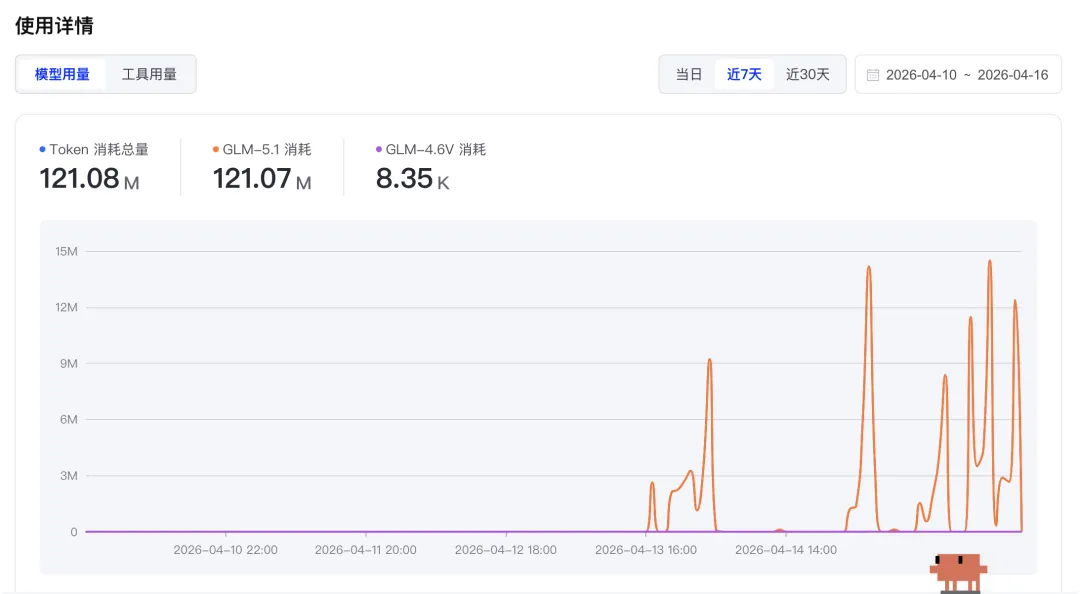Open the end date 2026-04-16 picker

1012,75
